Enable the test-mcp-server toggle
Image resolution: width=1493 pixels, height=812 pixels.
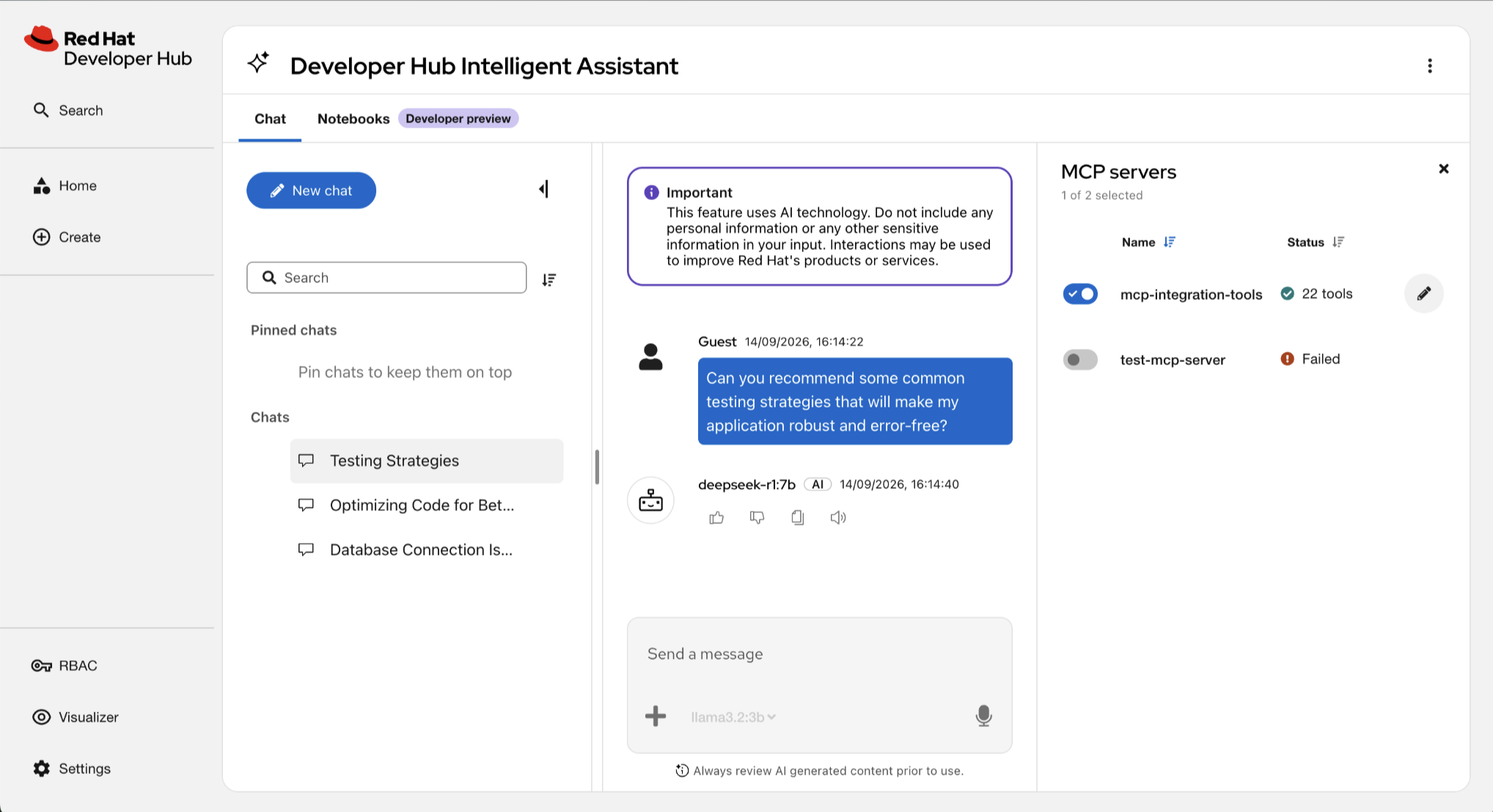[1080, 360]
